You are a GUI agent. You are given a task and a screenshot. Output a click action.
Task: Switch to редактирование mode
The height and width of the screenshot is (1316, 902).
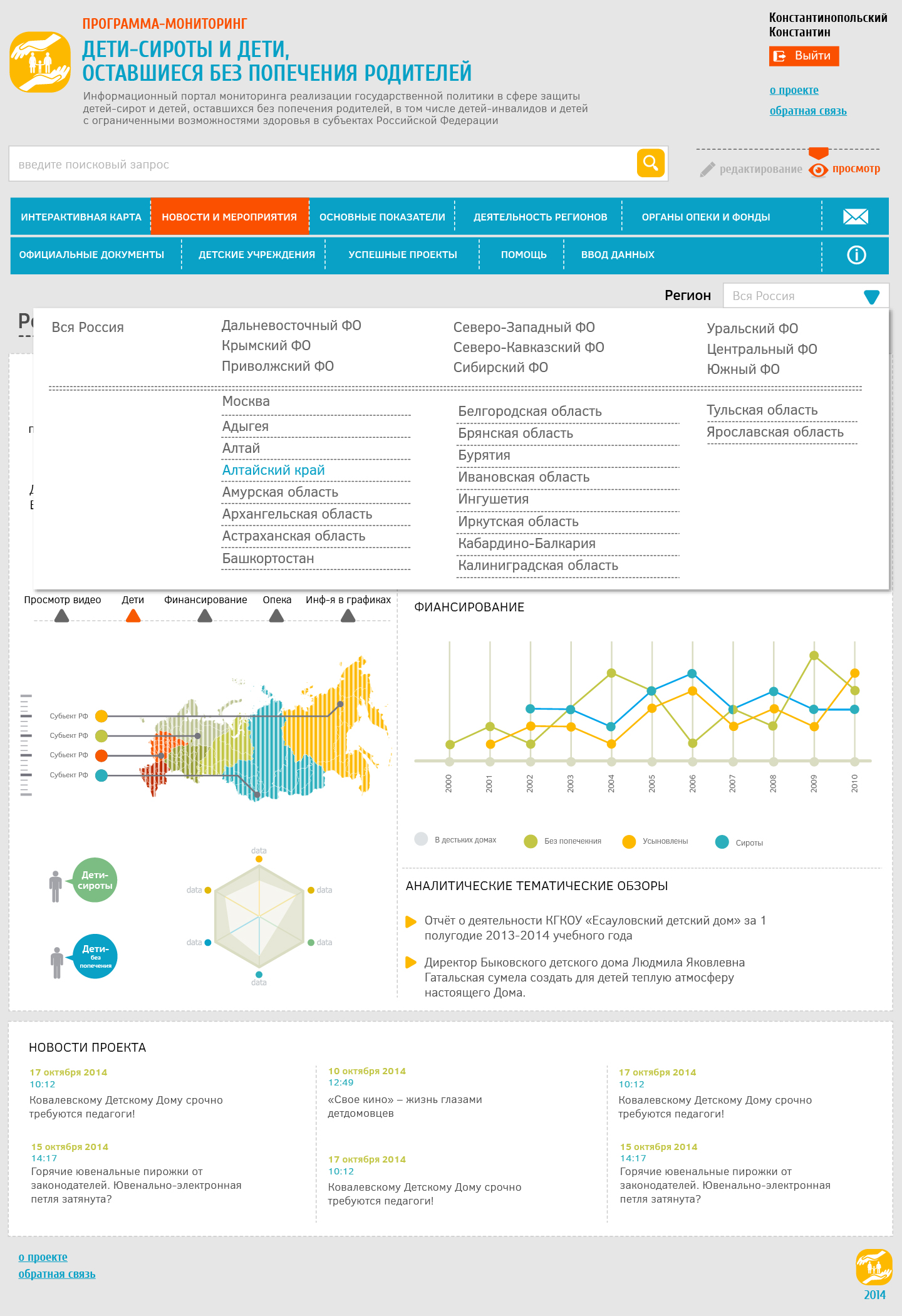point(760,169)
